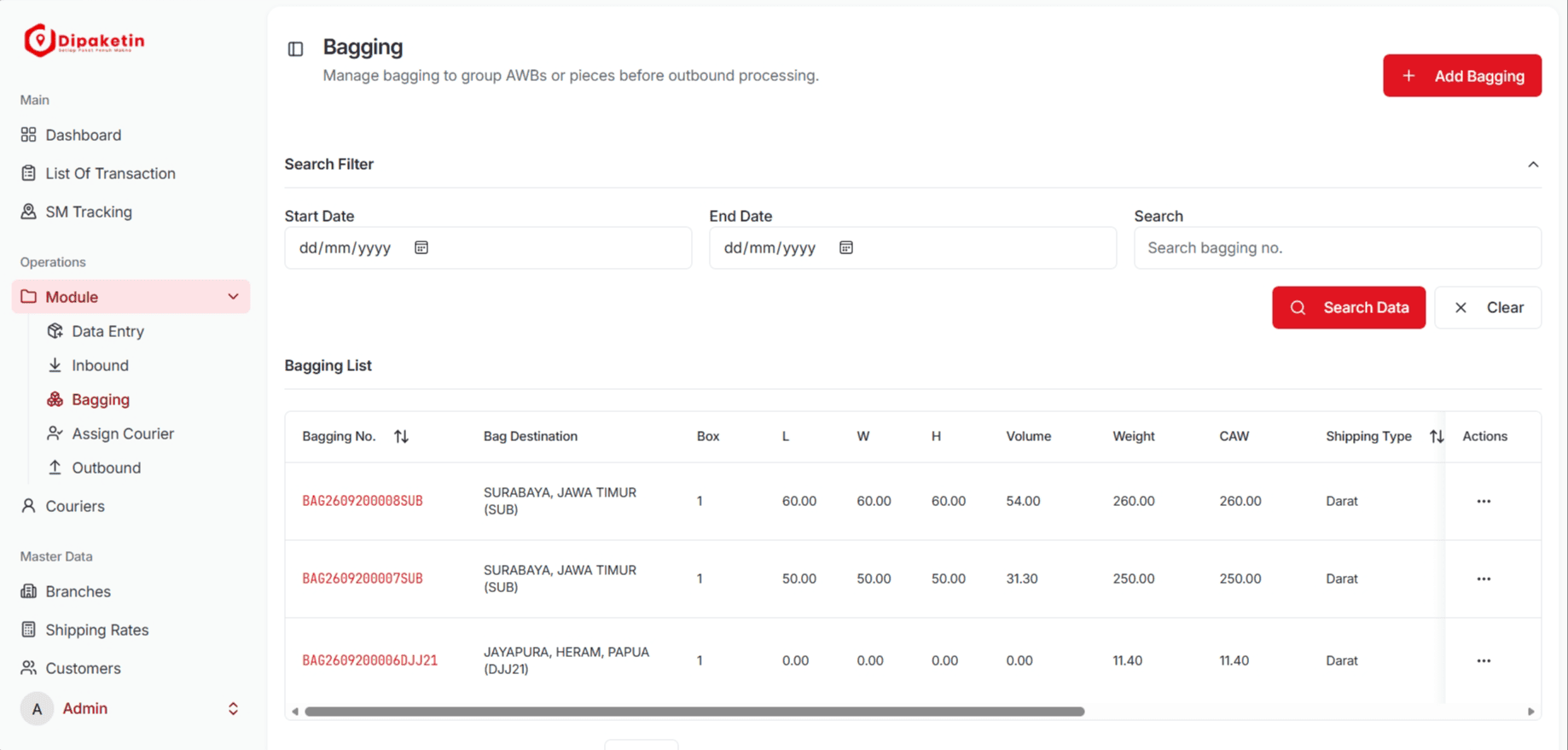Click the Volume column header
The height and width of the screenshot is (750, 1568).
1029,436
